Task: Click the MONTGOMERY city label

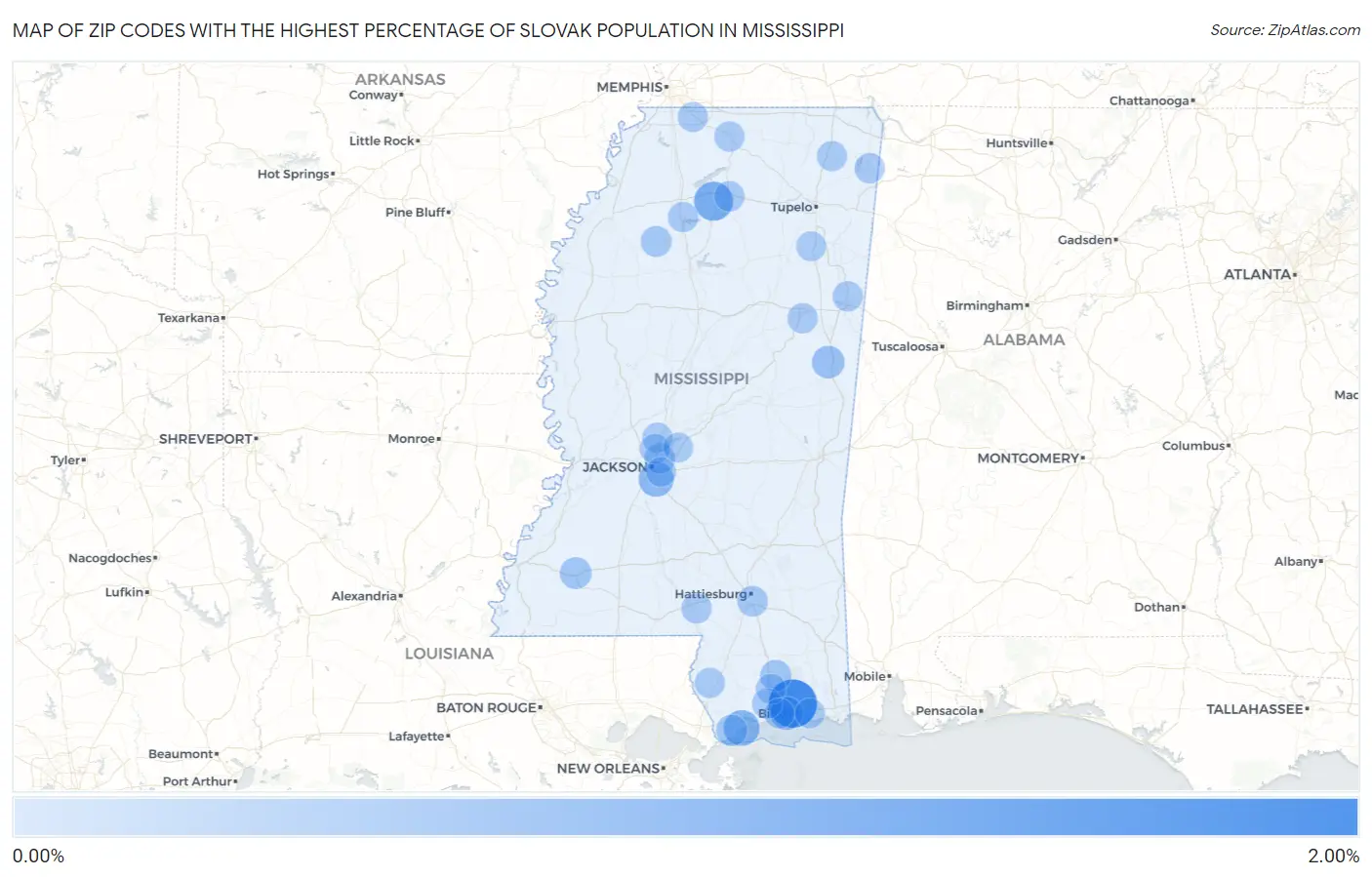Action: tap(1029, 458)
